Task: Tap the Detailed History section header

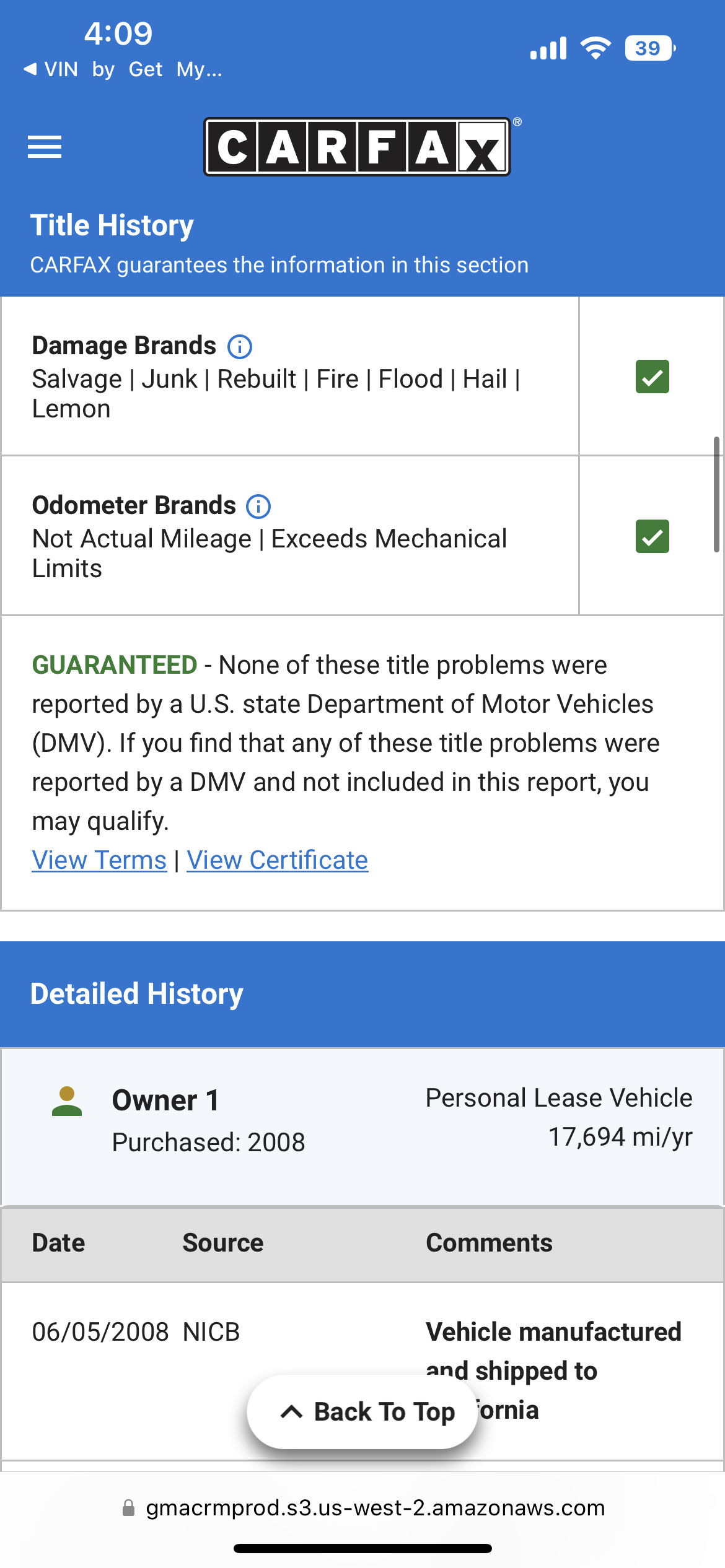Action: [x=136, y=994]
